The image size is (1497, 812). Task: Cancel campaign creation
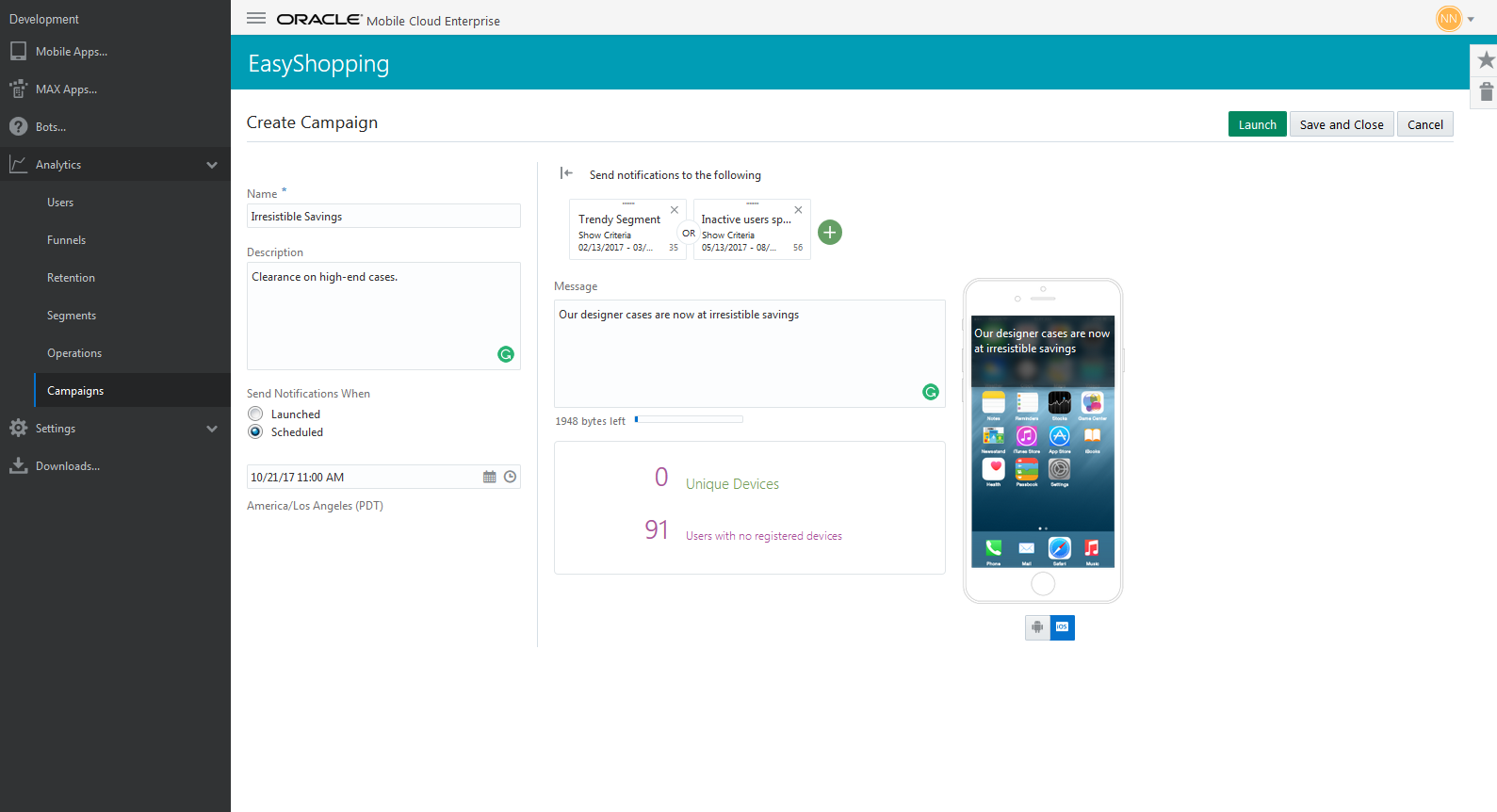click(1424, 124)
